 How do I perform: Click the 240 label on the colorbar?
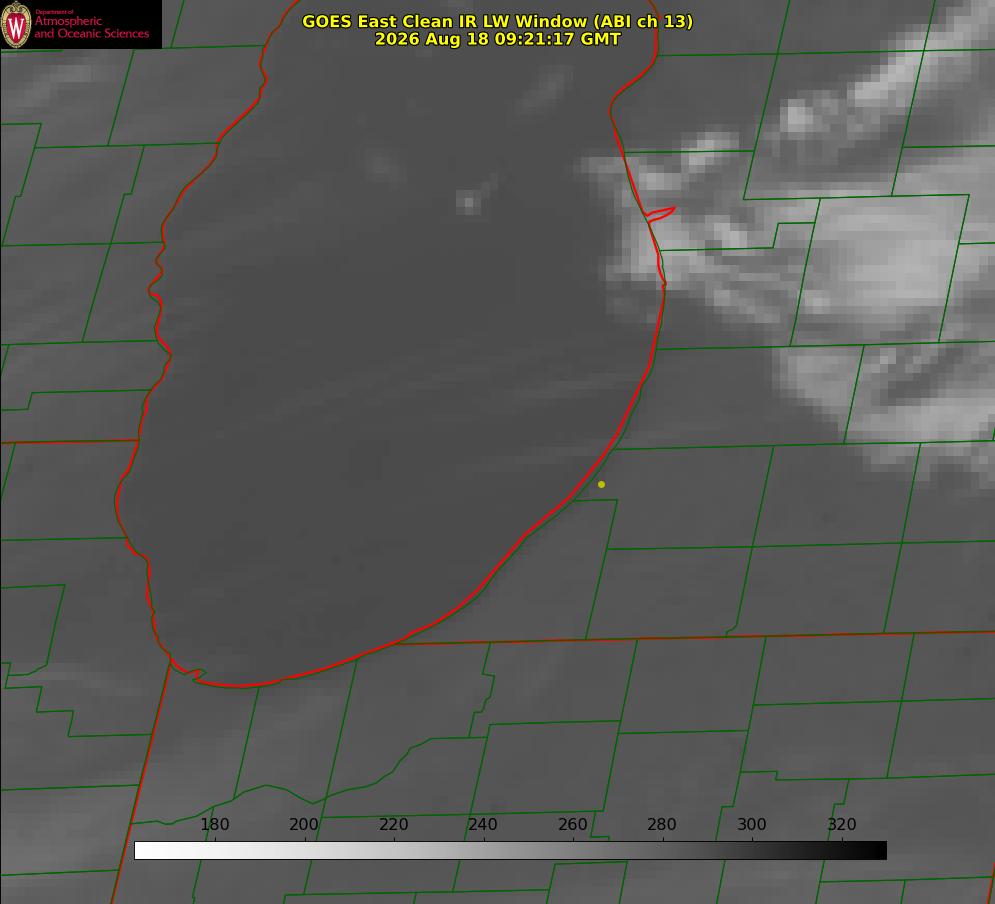click(483, 824)
